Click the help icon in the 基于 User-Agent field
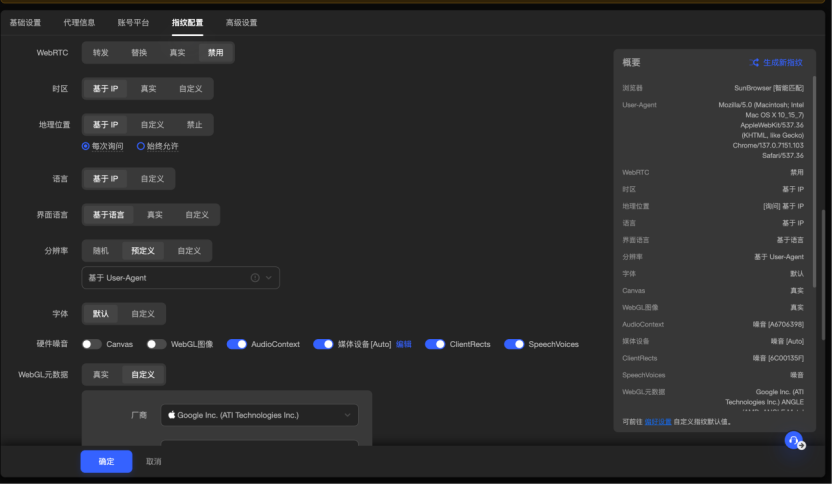The height and width of the screenshot is (484, 832). [x=255, y=278]
